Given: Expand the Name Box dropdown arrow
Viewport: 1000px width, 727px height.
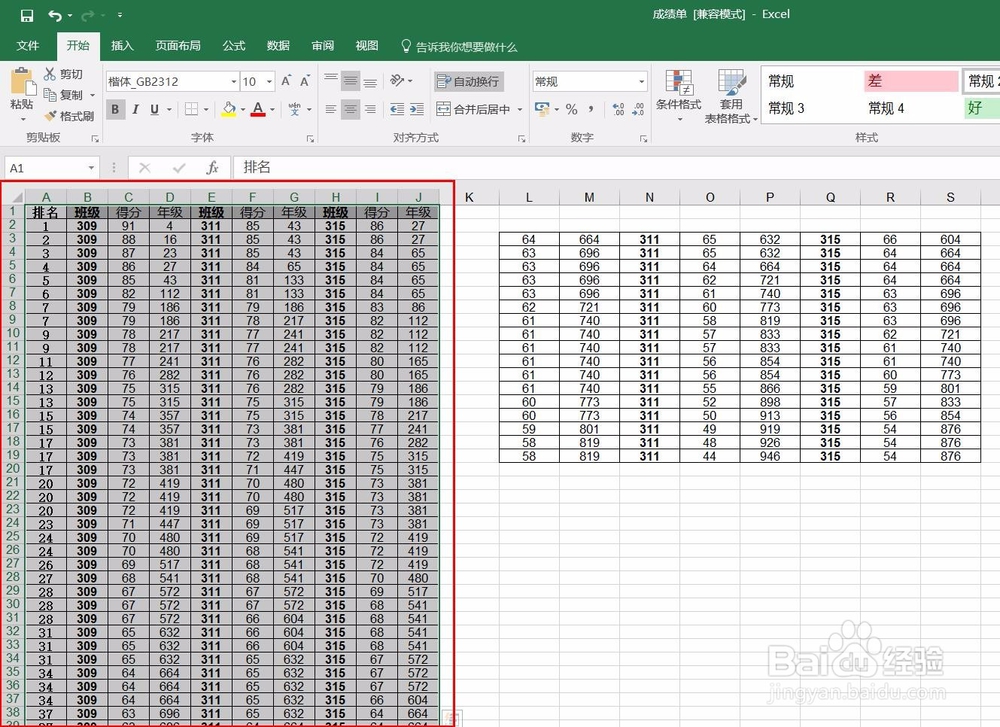Looking at the screenshot, I should (91, 168).
